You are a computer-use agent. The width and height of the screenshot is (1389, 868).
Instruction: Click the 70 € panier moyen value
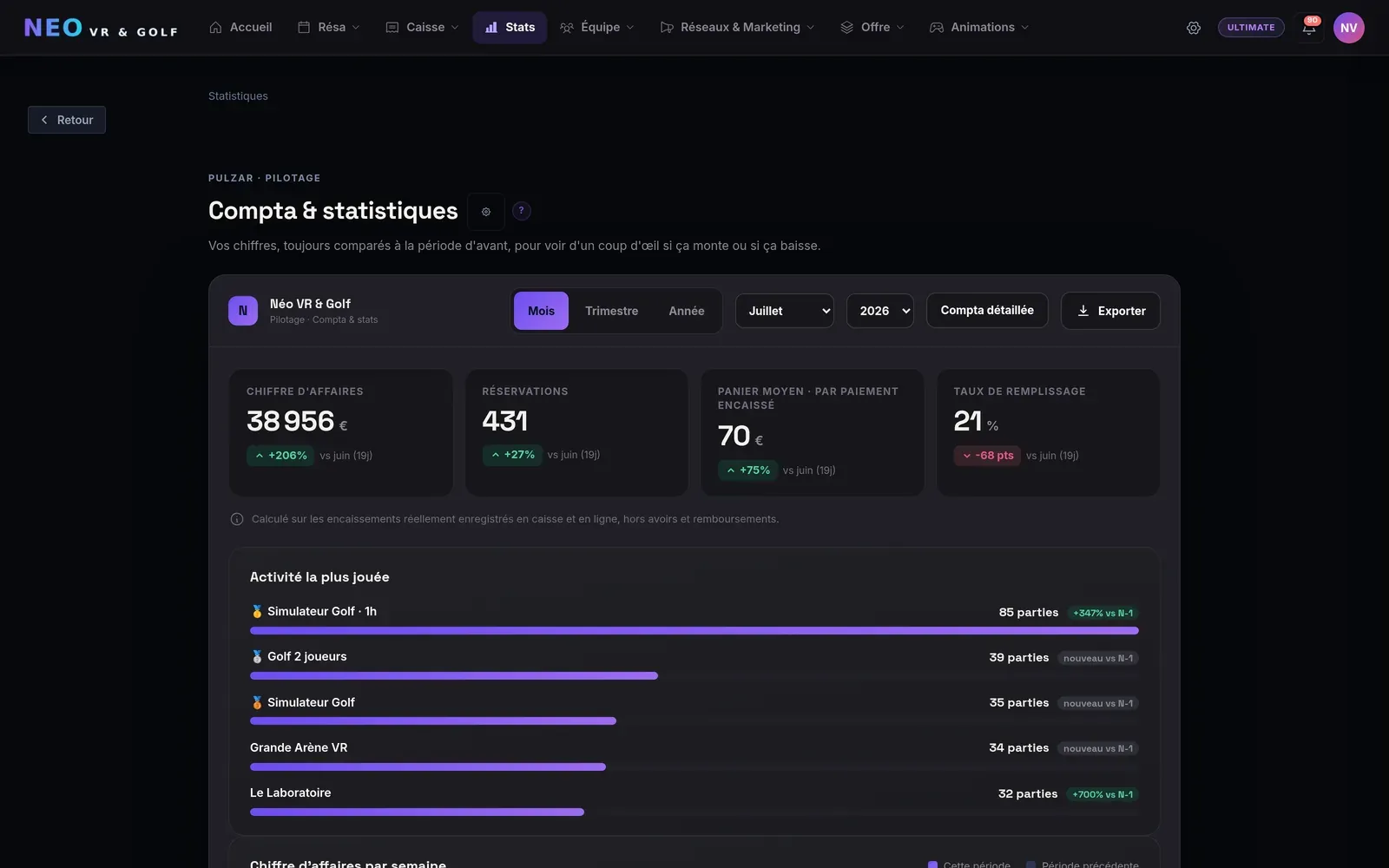741,437
